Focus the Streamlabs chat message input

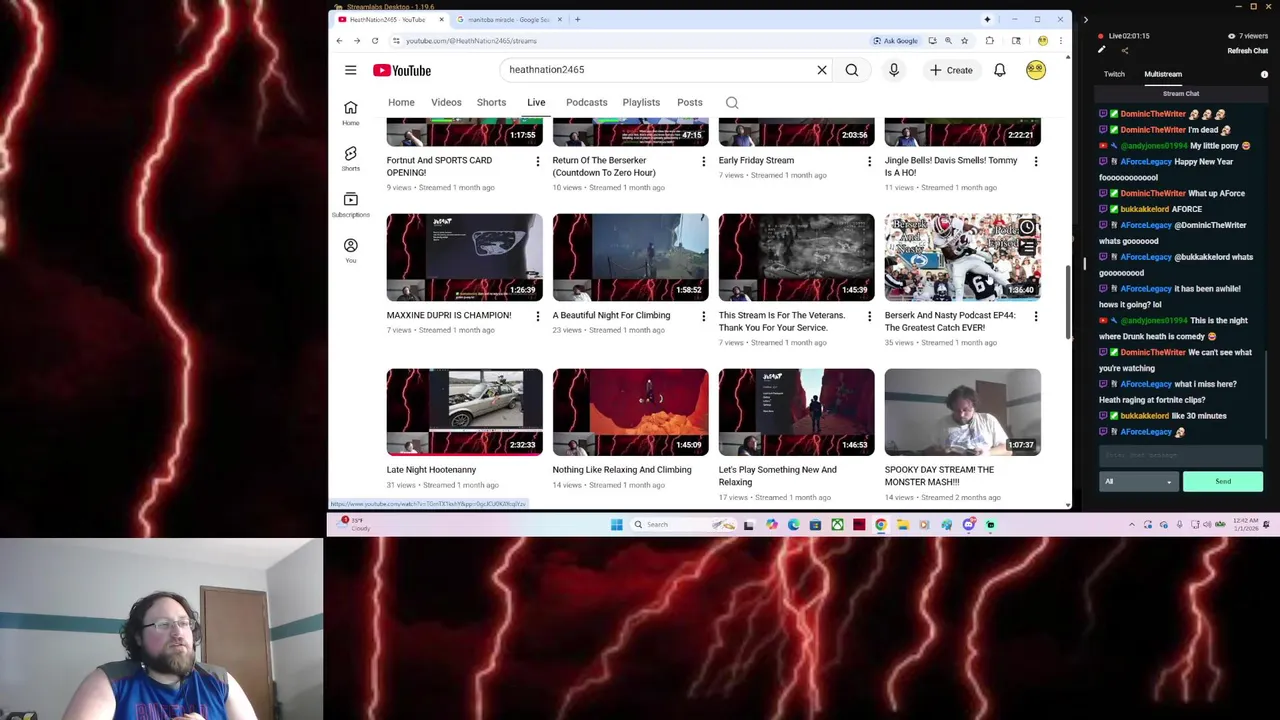1181,455
